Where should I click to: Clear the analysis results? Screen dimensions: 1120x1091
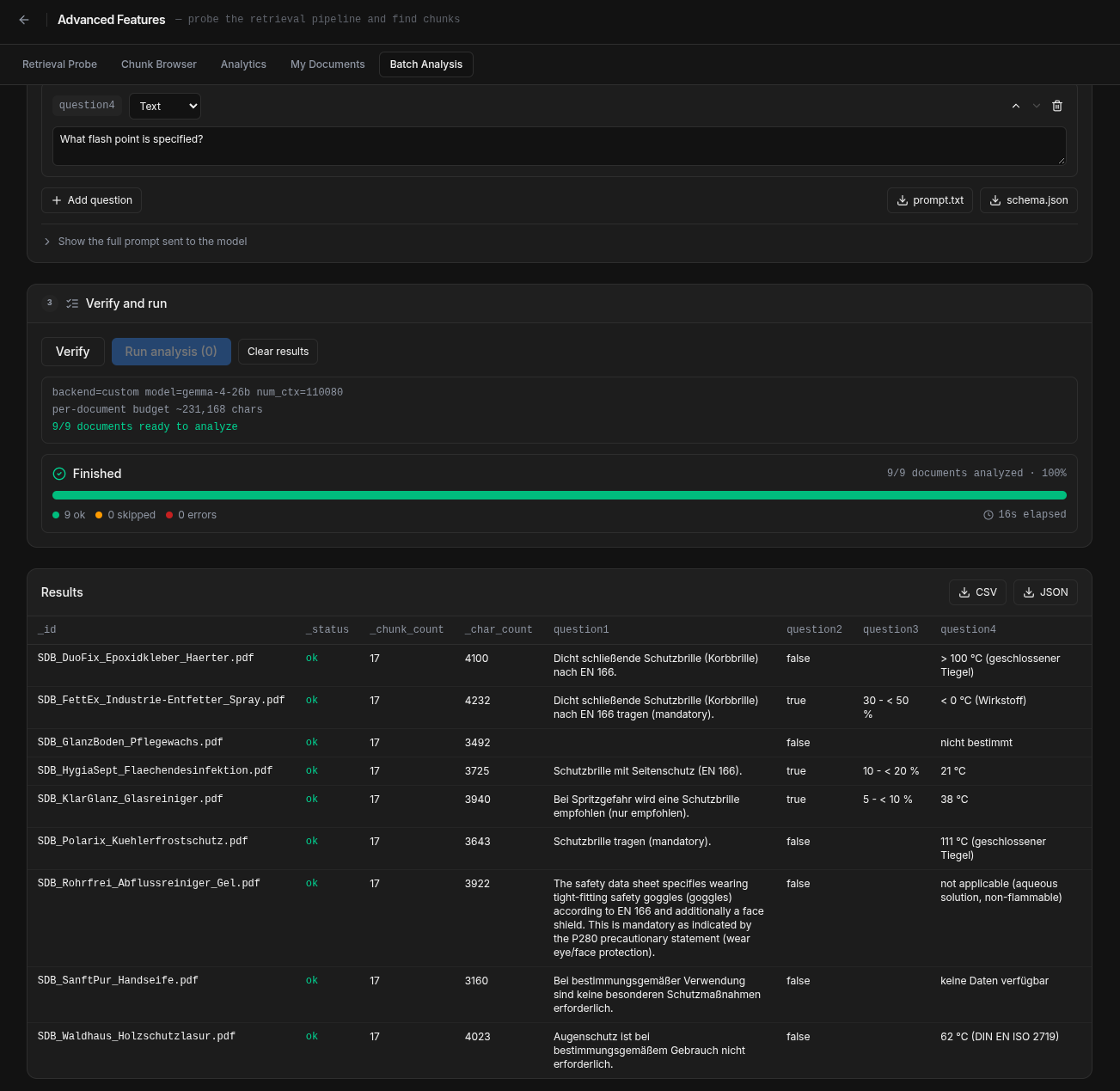(278, 352)
